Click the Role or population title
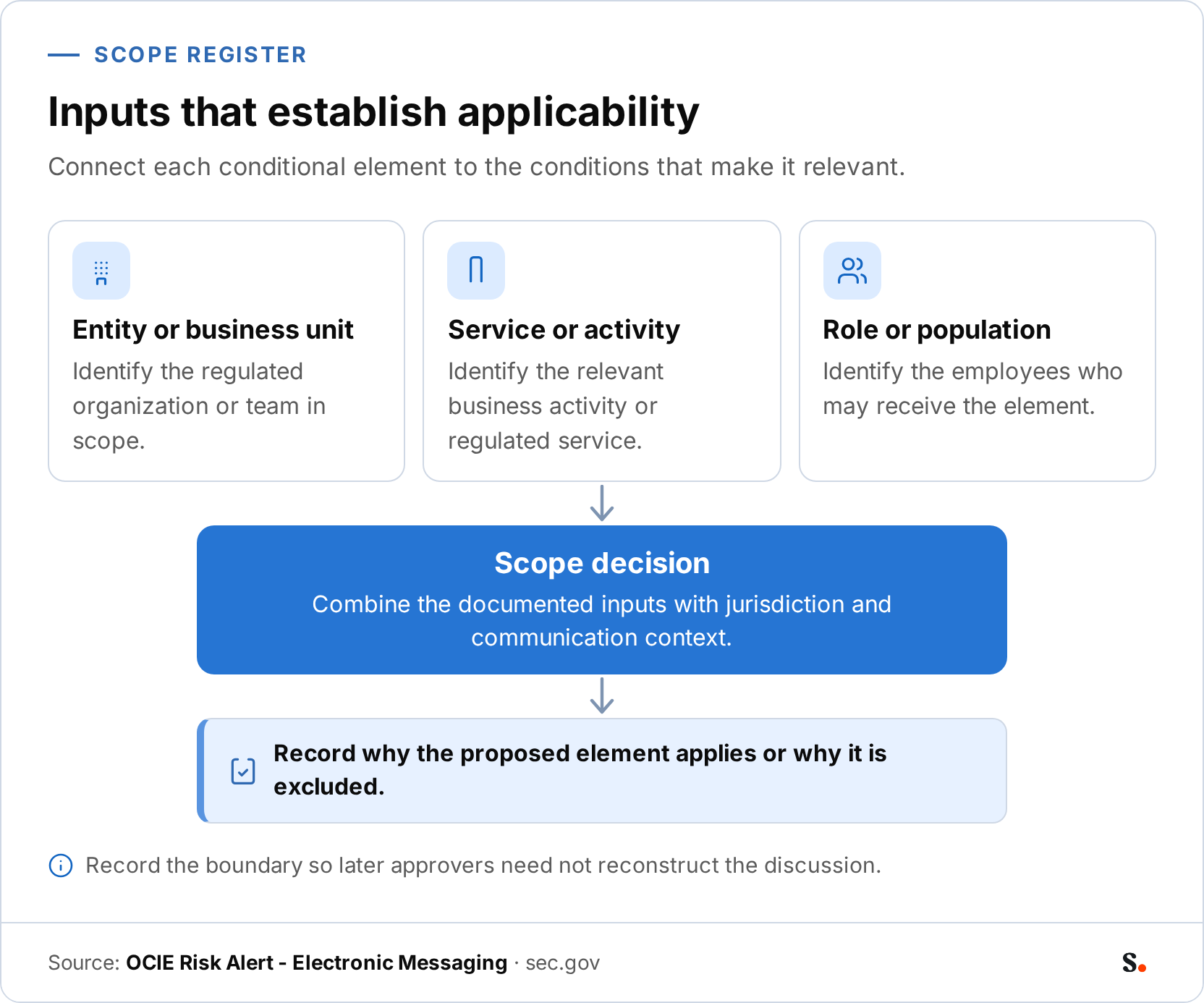The height and width of the screenshot is (1003, 1204). (x=936, y=329)
